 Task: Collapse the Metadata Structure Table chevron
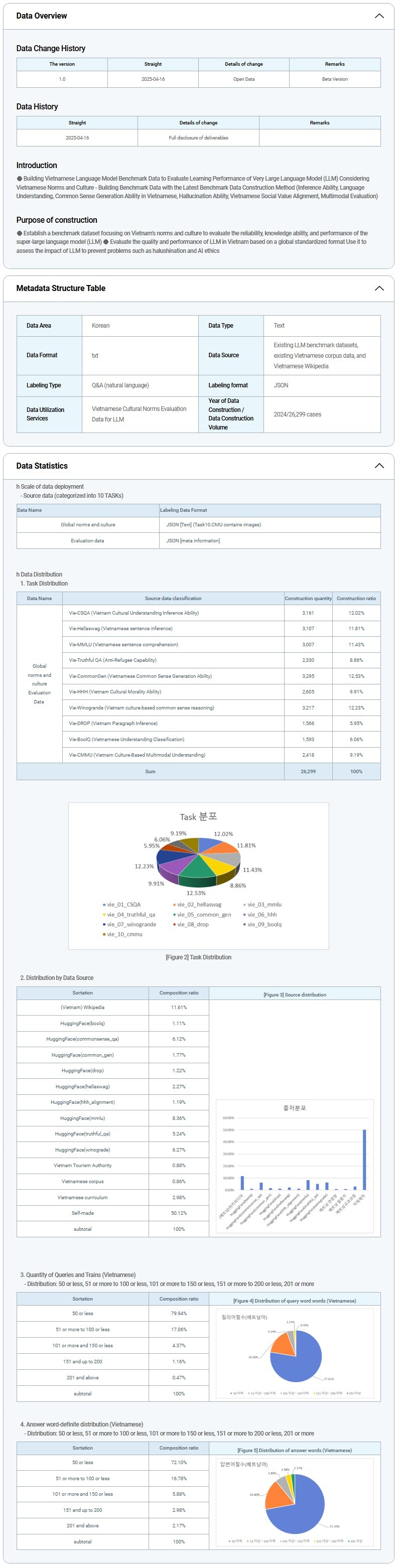(x=378, y=289)
